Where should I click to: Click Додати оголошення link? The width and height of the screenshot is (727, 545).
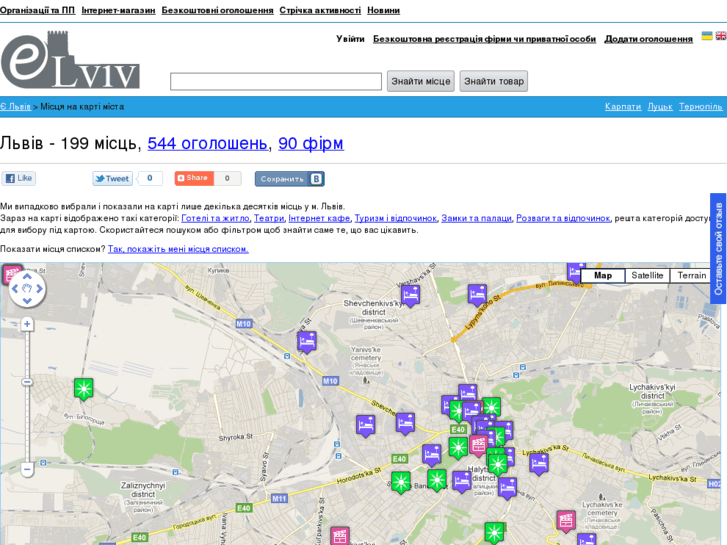[x=648, y=39]
